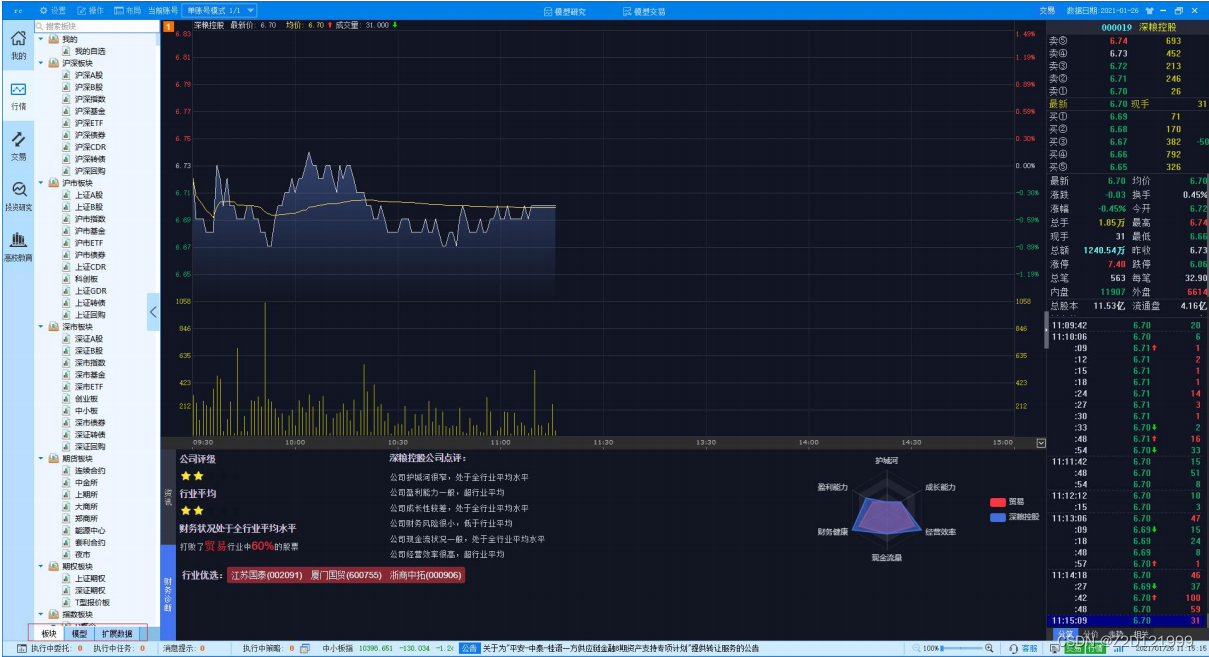Click the orange 1 chart window marker

(x=168, y=25)
